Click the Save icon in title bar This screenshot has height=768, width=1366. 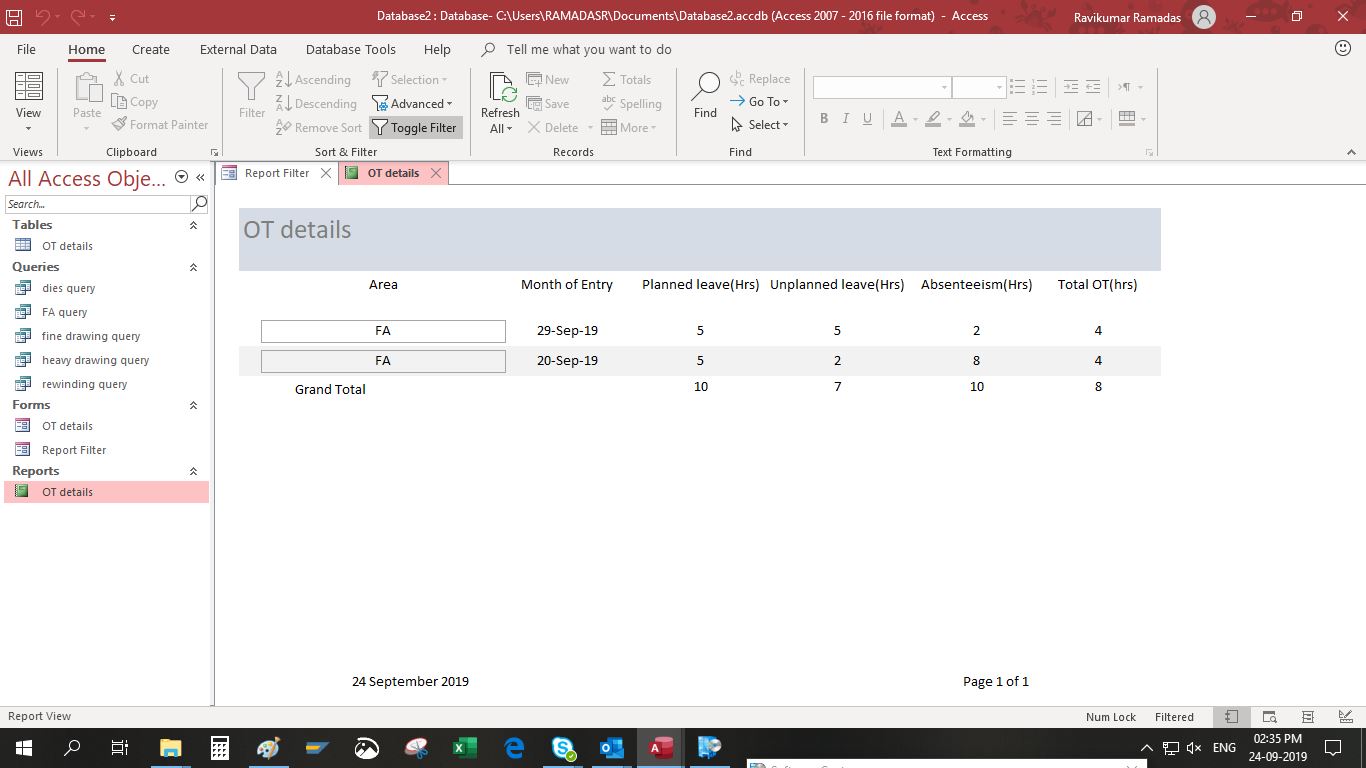(14, 17)
